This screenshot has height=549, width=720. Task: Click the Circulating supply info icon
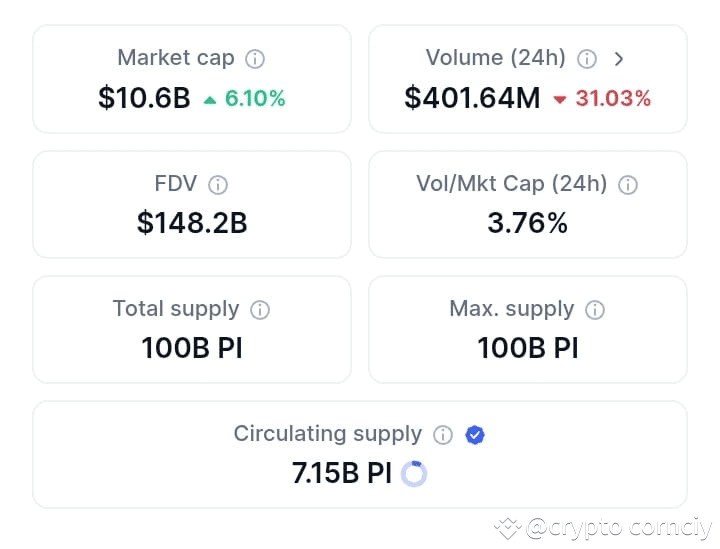(x=443, y=435)
